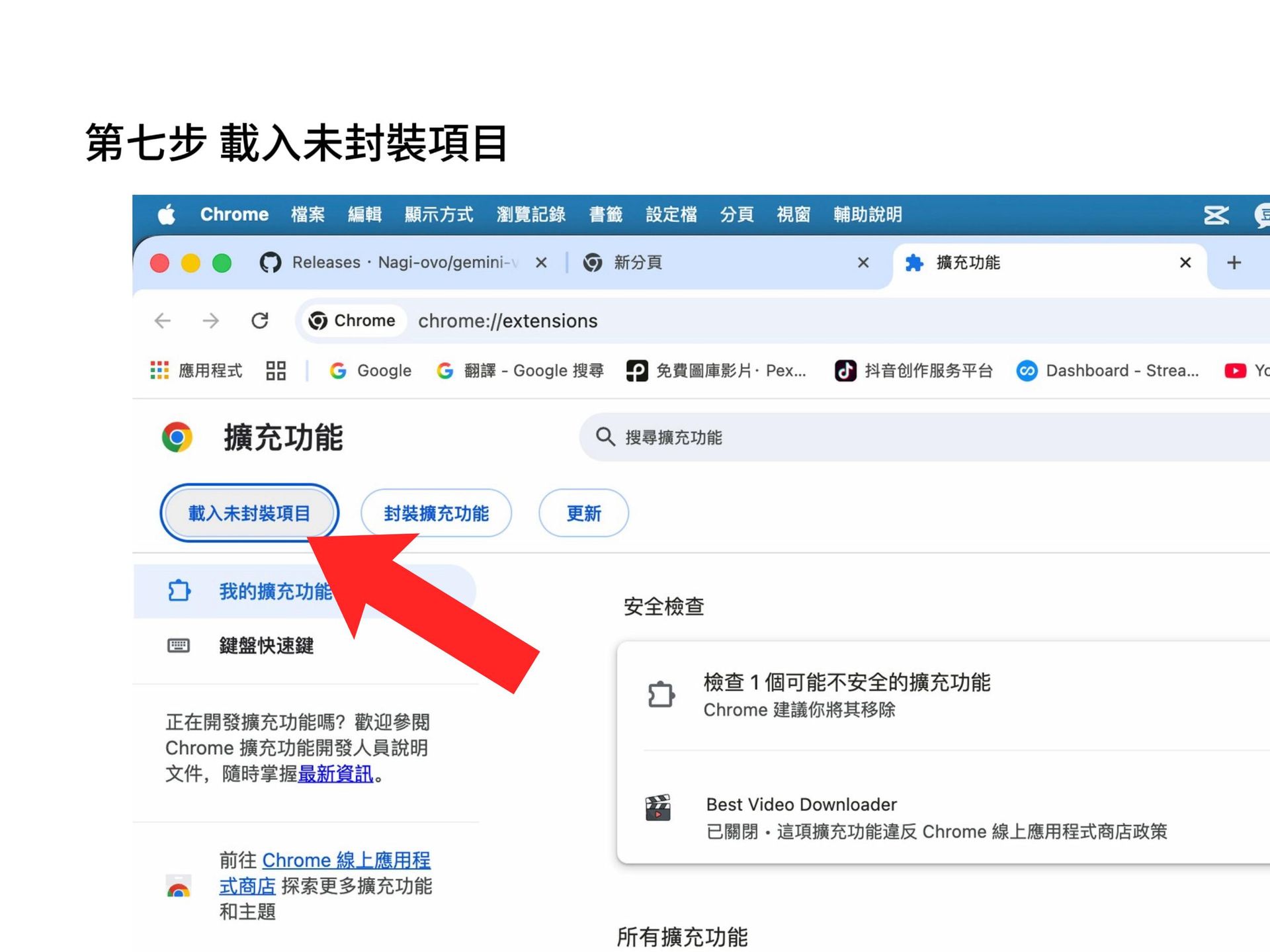Image resolution: width=1270 pixels, height=952 pixels.
Task: Open the 免費圖庫影片 Pexels bookmark
Action: [716, 370]
